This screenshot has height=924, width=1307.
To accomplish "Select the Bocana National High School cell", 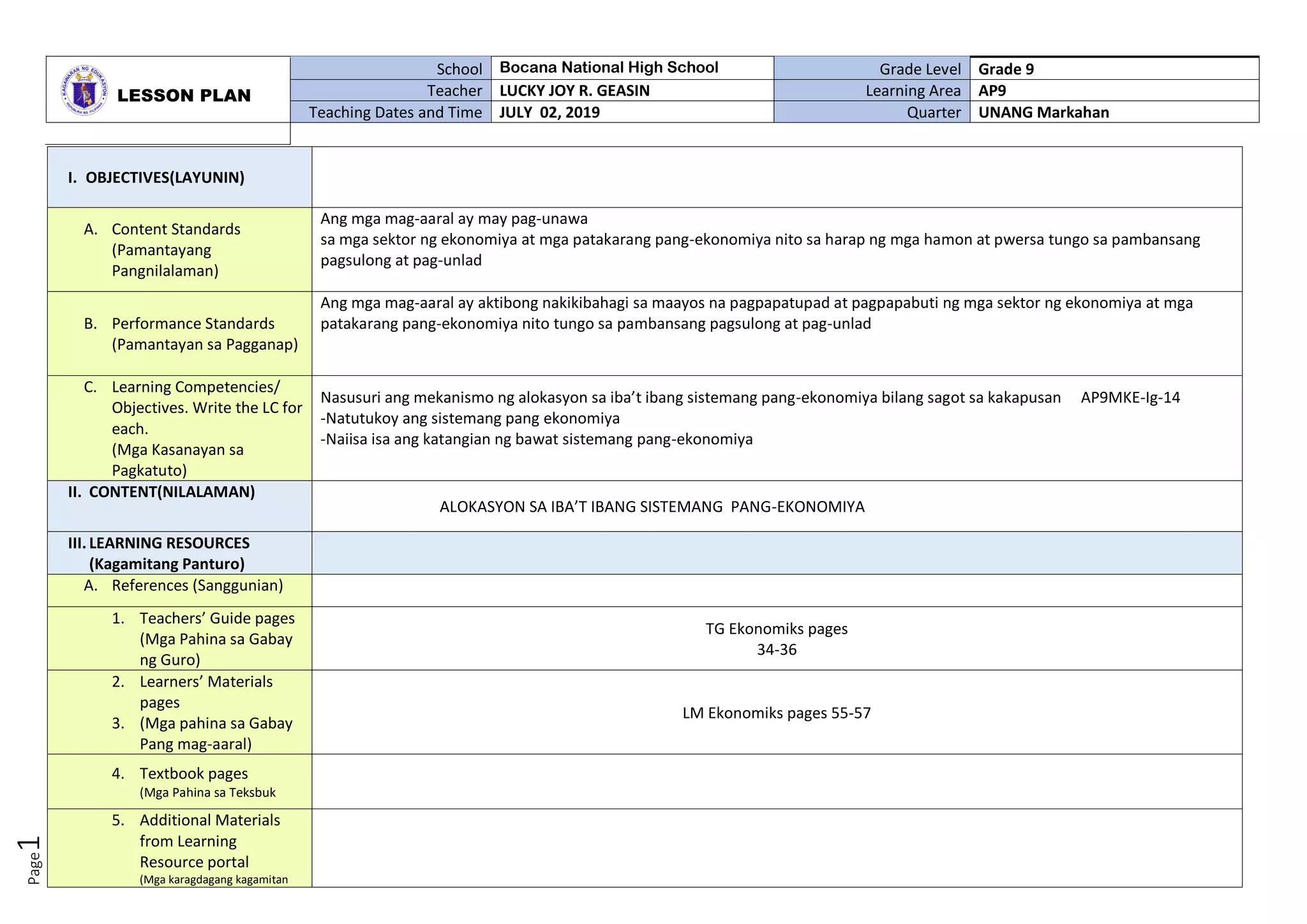I will pyautogui.click(x=608, y=68).
